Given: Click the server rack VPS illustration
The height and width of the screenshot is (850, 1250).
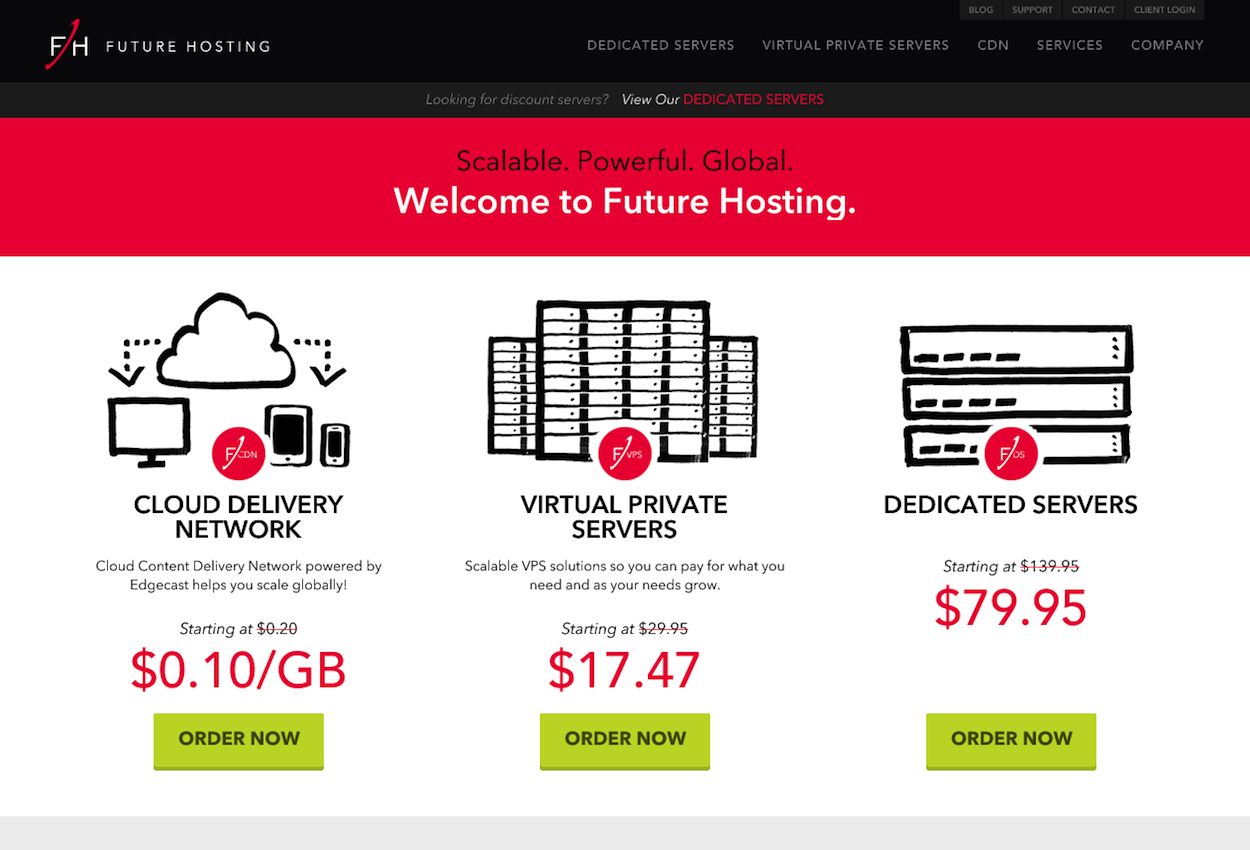Looking at the screenshot, I should pos(622,381).
